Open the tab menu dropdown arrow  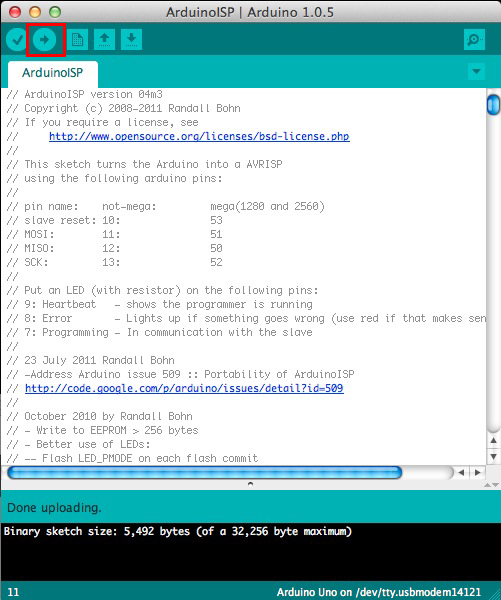coord(477,72)
